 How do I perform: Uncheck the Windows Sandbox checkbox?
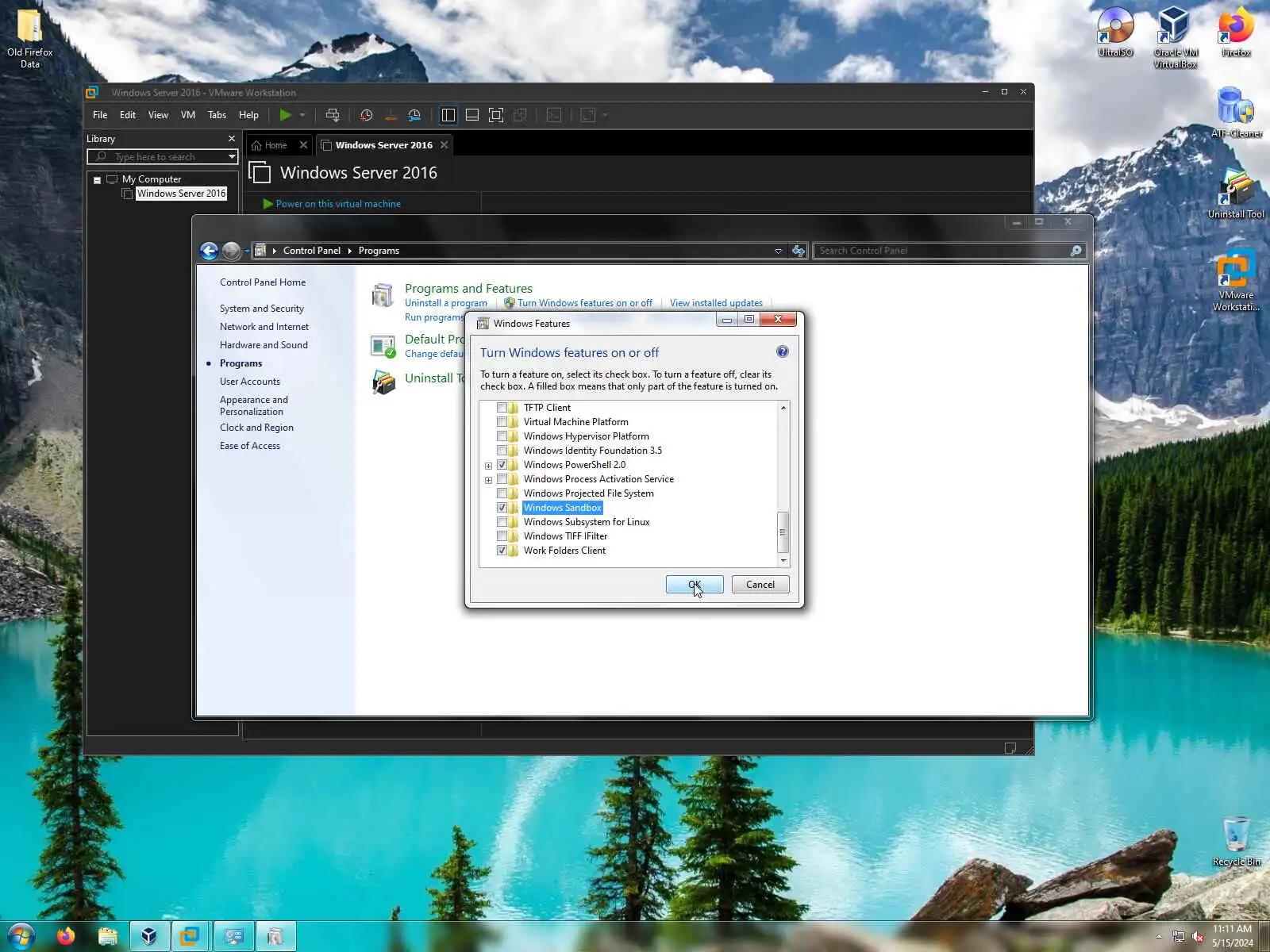point(502,508)
